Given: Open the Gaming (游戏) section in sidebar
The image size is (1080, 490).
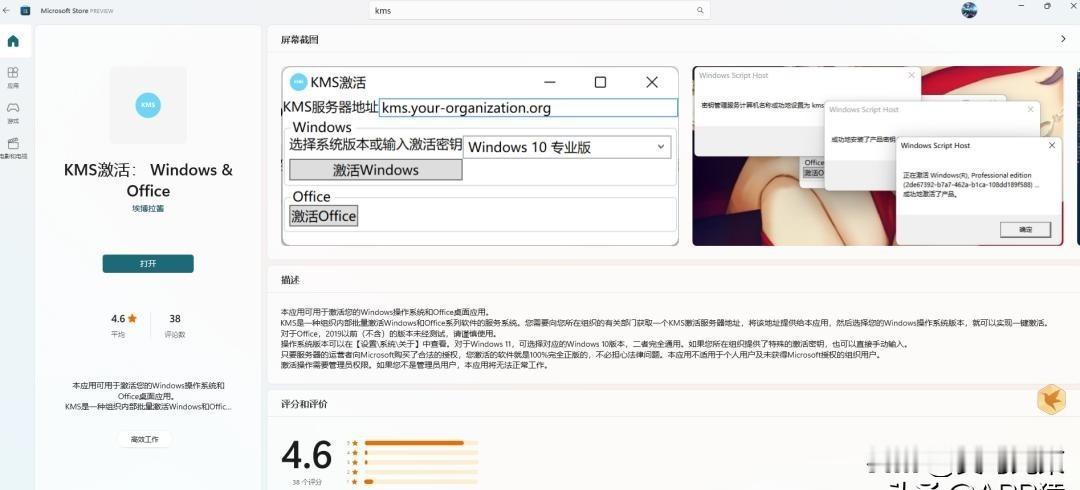Looking at the screenshot, I should [13, 112].
